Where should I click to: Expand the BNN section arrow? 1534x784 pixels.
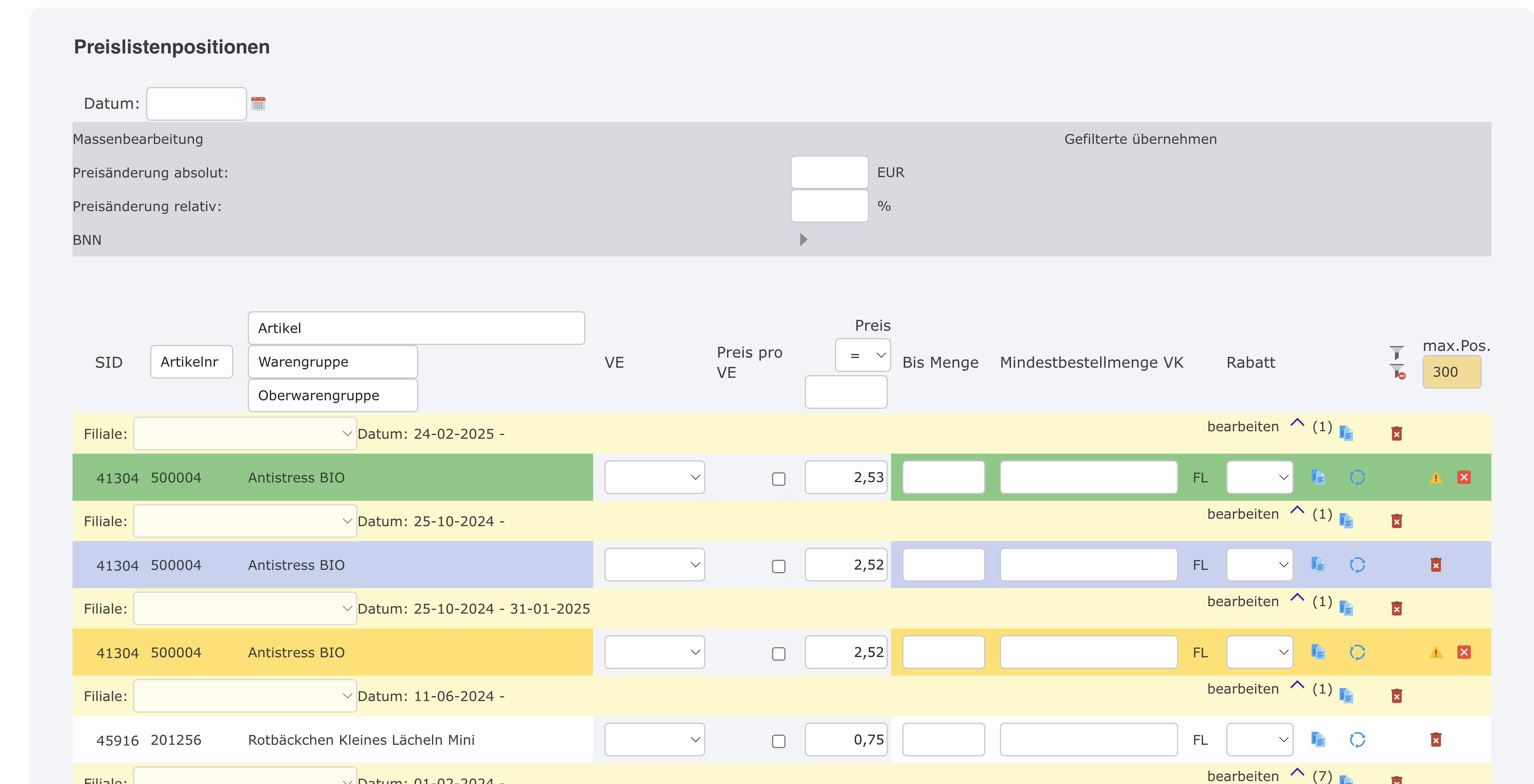(x=803, y=240)
